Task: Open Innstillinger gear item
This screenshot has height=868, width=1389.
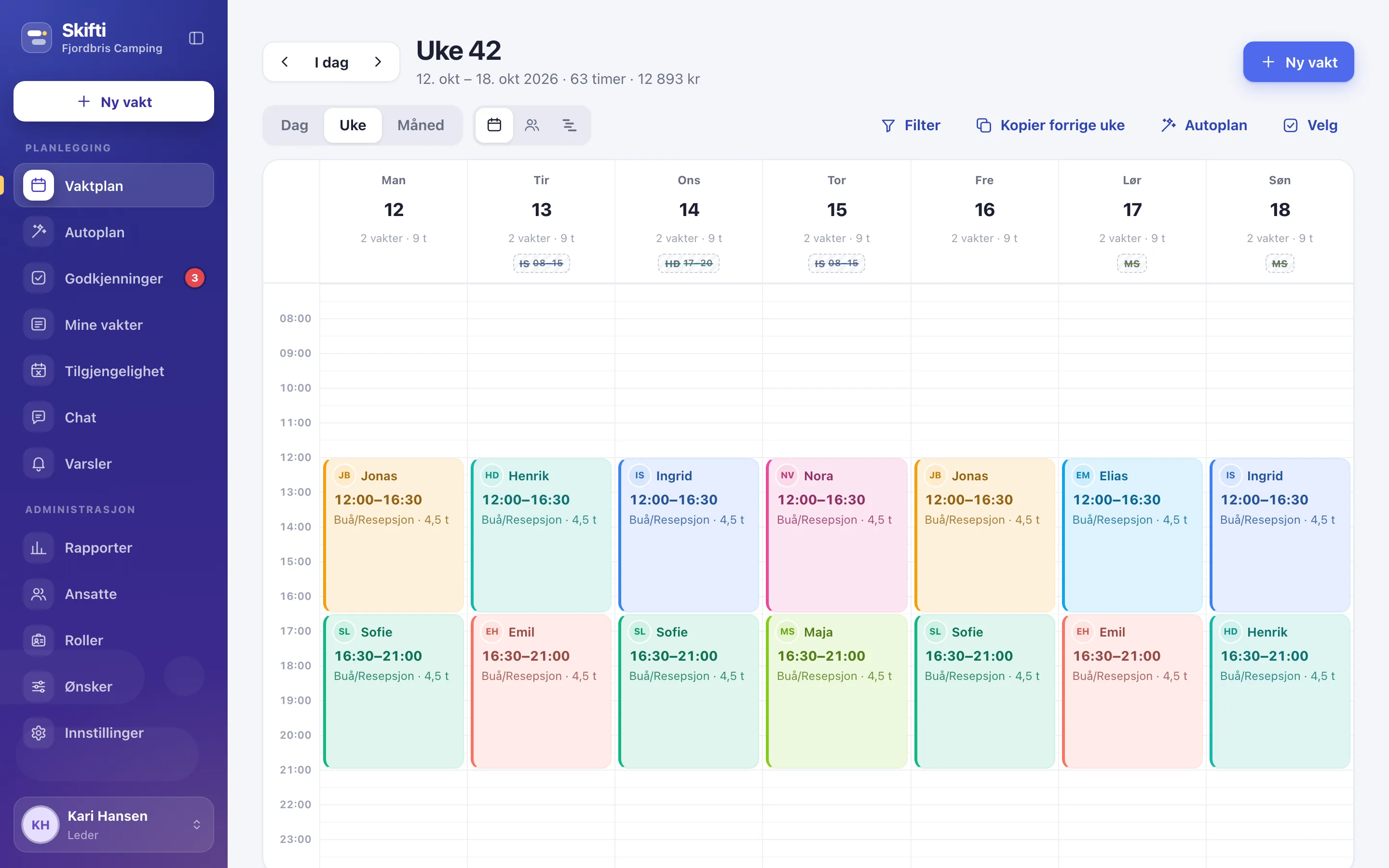Action: pos(114,733)
